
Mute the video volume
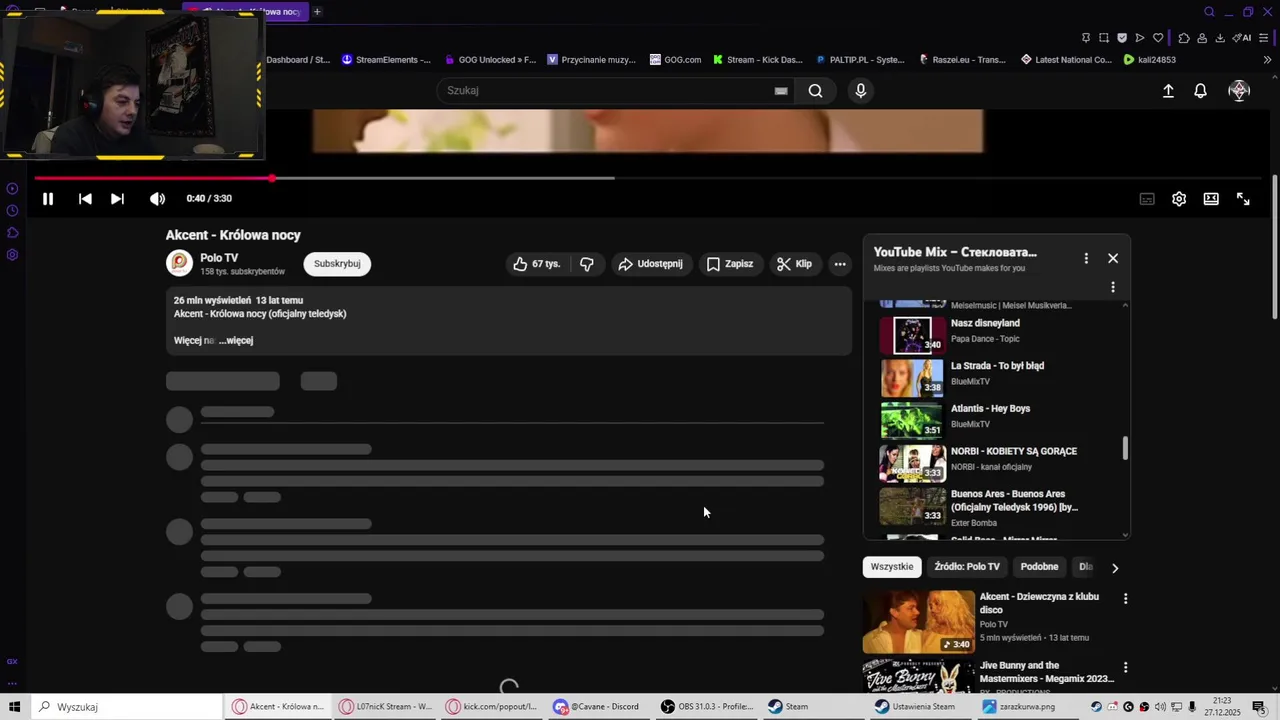pyautogui.click(x=157, y=199)
